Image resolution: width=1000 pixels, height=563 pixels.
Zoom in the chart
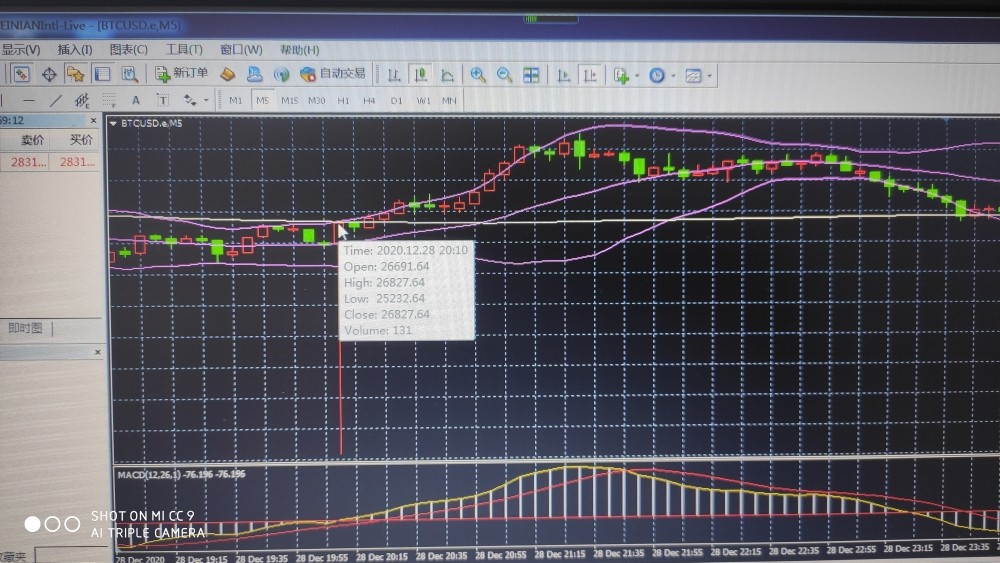(478, 75)
